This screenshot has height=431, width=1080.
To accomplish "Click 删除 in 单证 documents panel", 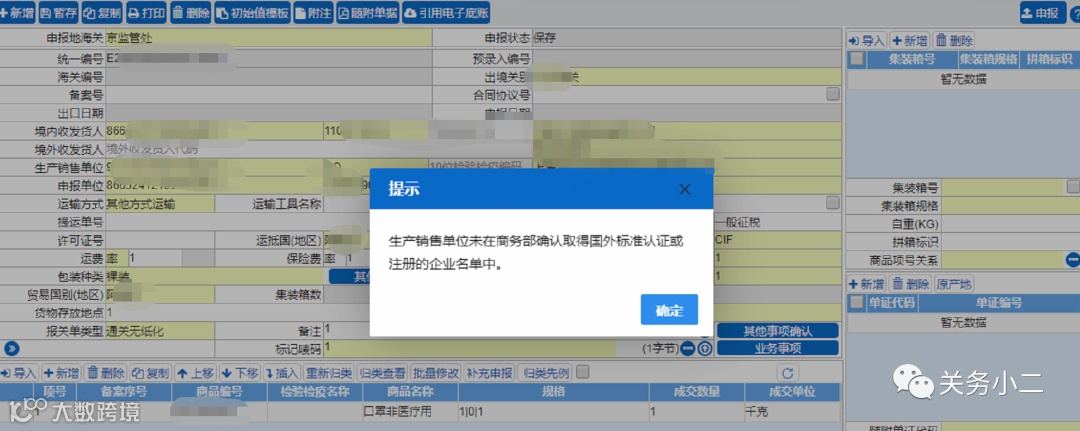I will [911, 284].
